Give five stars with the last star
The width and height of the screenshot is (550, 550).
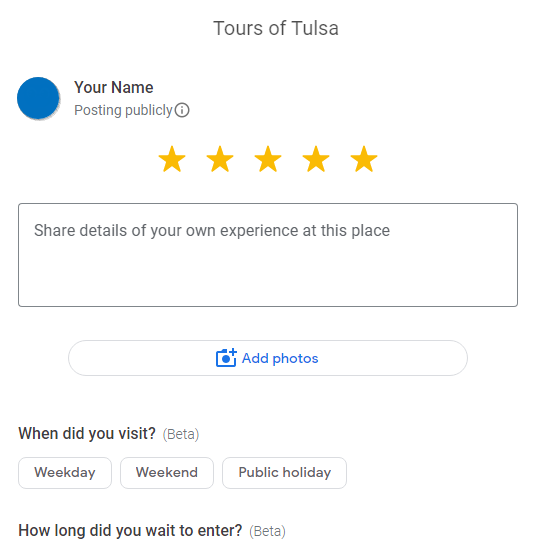click(x=364, y=159)
